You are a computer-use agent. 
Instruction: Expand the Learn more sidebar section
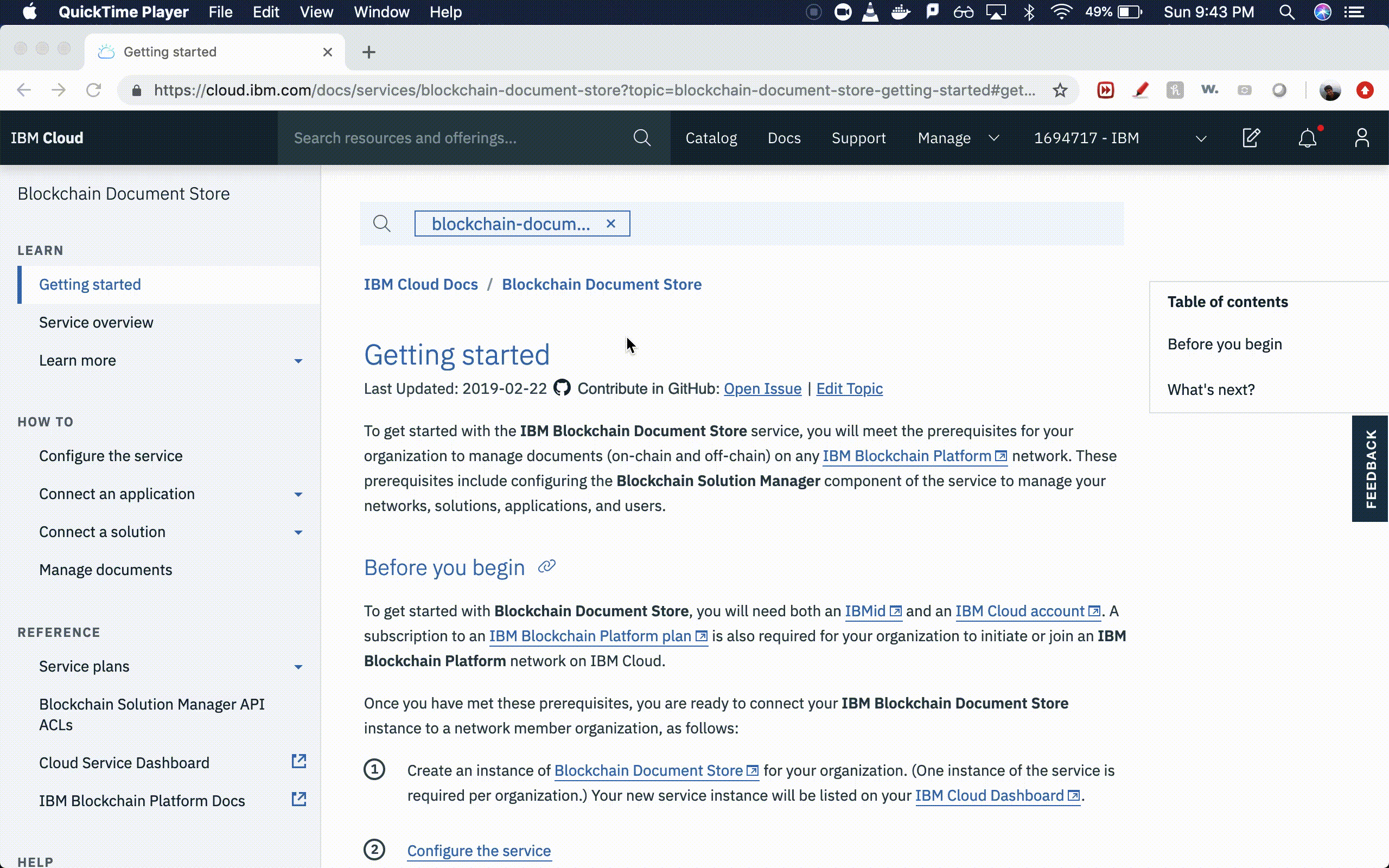pyautogui.click(x=298, y=361)
